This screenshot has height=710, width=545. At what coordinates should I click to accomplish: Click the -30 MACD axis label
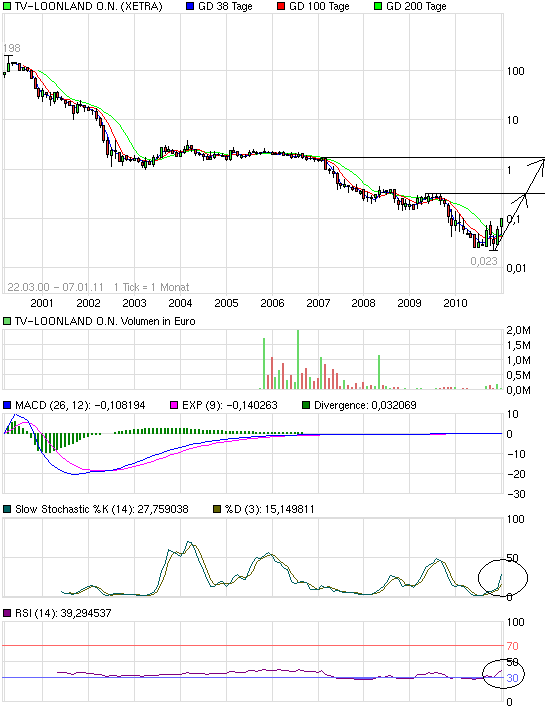click(516, 494)
